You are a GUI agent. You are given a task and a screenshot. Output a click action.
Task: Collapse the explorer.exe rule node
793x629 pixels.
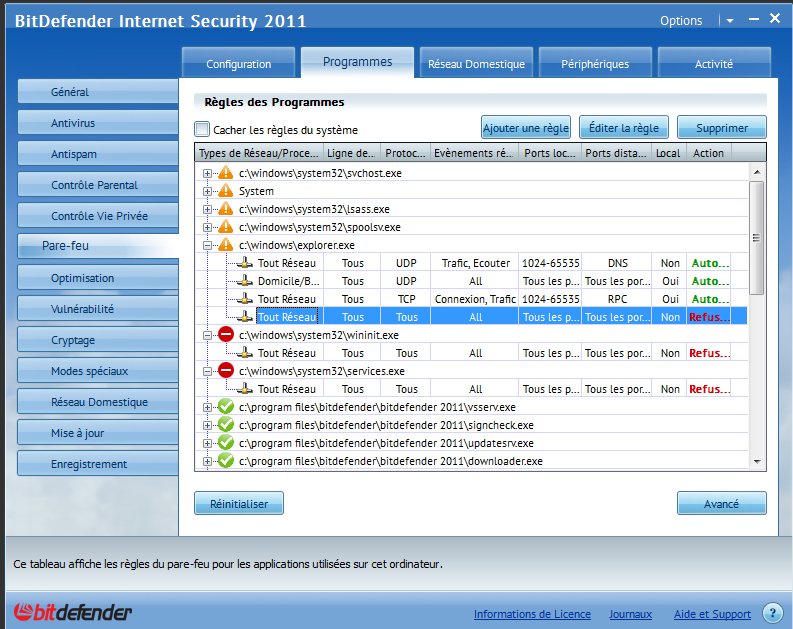point(207,246)
